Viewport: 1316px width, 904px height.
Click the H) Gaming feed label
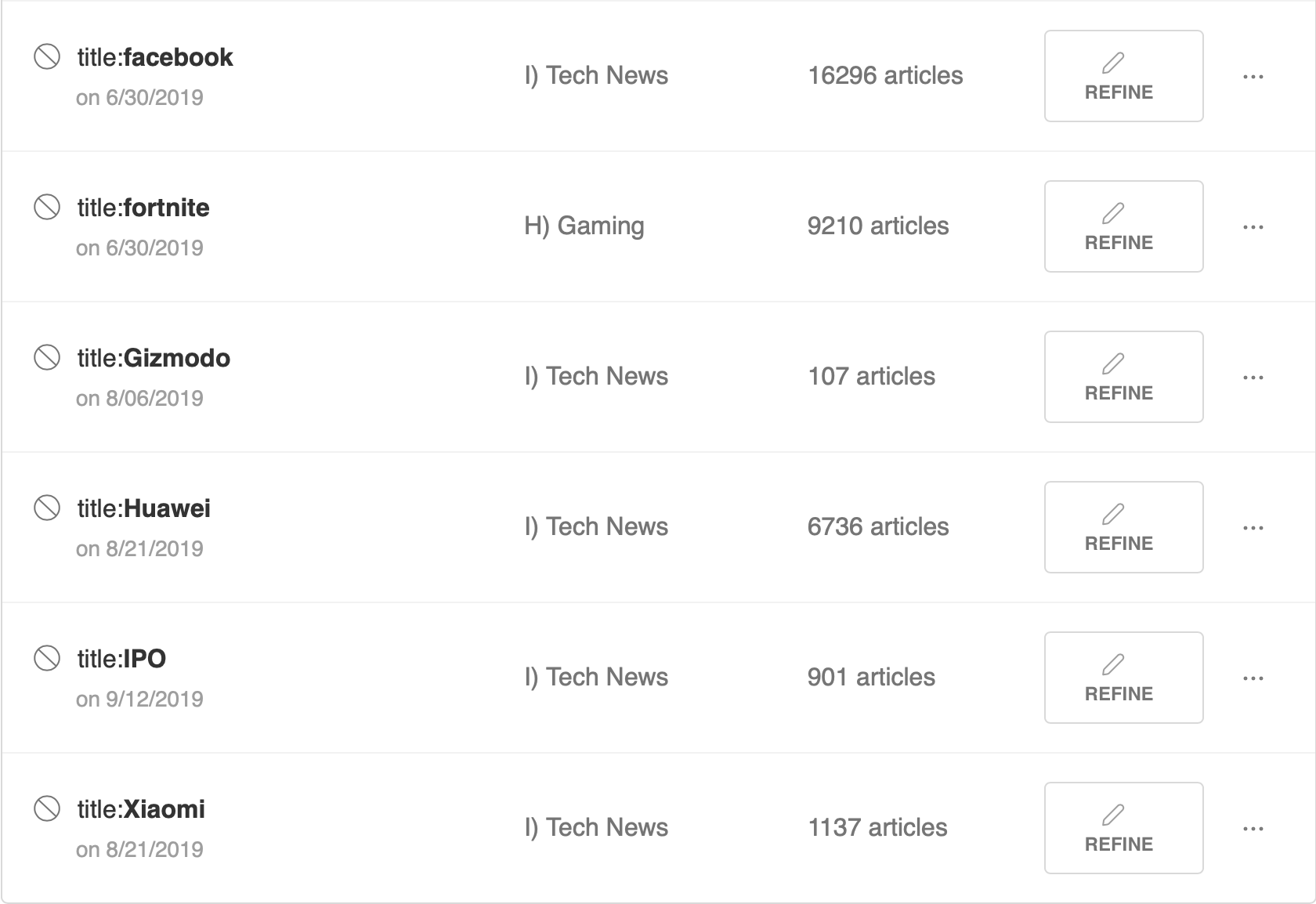(584, 226)
